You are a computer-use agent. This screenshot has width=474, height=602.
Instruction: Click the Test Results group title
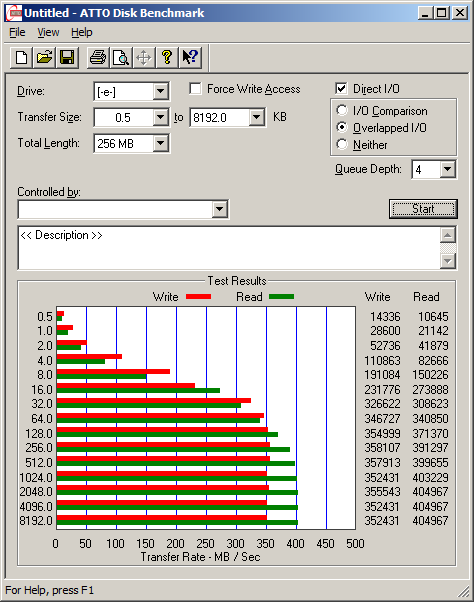237,281
